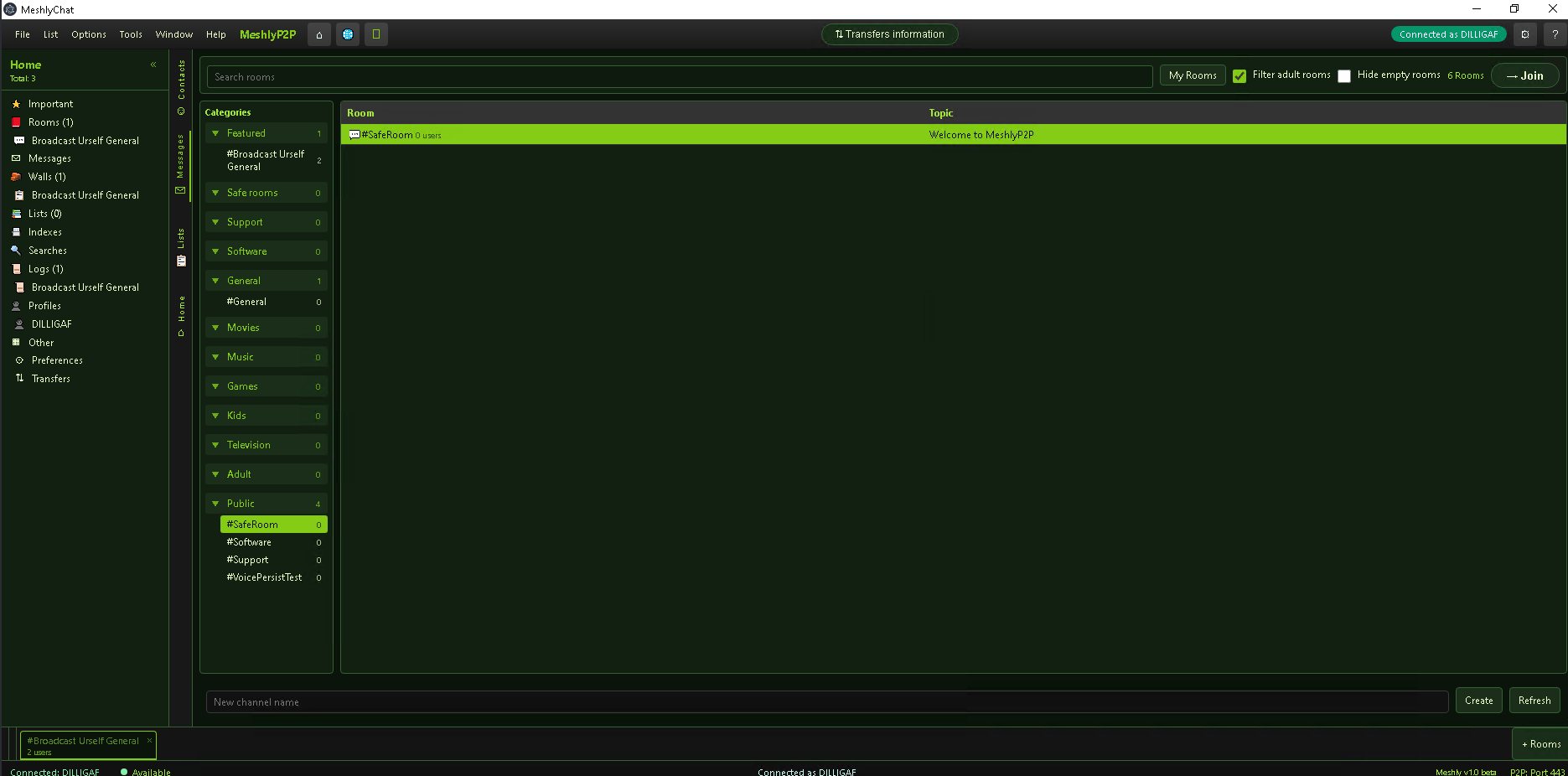The height and width of the screenshot is (776, 1568).
Task: Select #General room under General category
Action: [x=273, y=302]
